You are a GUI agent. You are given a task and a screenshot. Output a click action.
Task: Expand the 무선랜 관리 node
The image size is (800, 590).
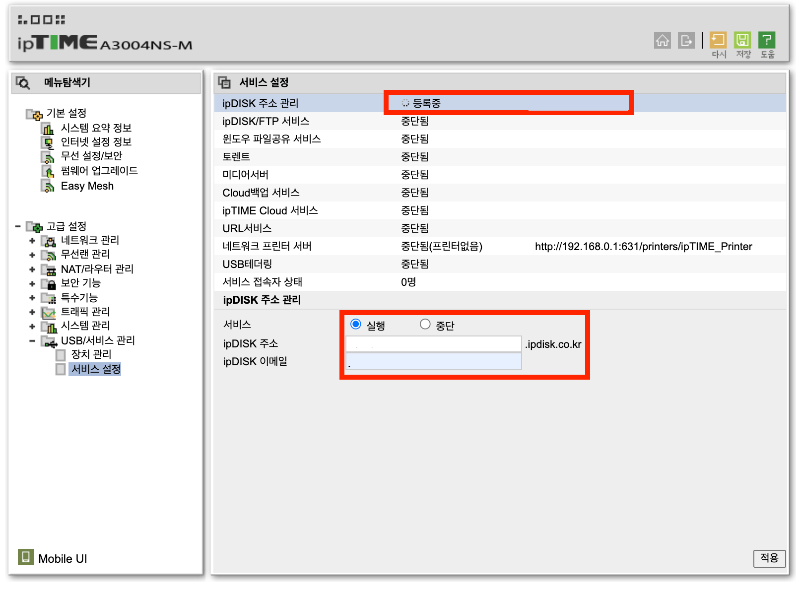coord(32,255)
